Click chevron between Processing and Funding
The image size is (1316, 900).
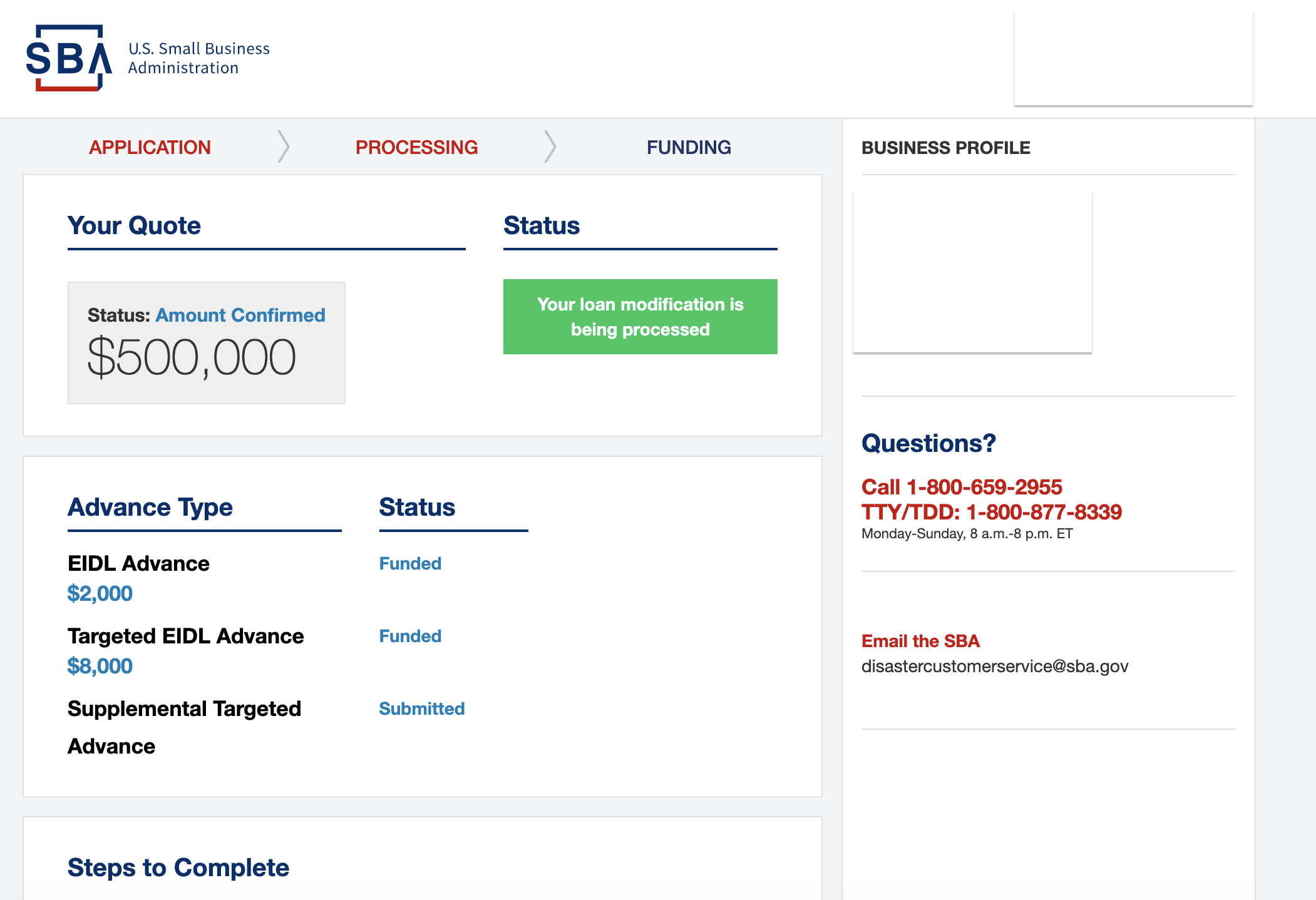(x=550, y=147)
